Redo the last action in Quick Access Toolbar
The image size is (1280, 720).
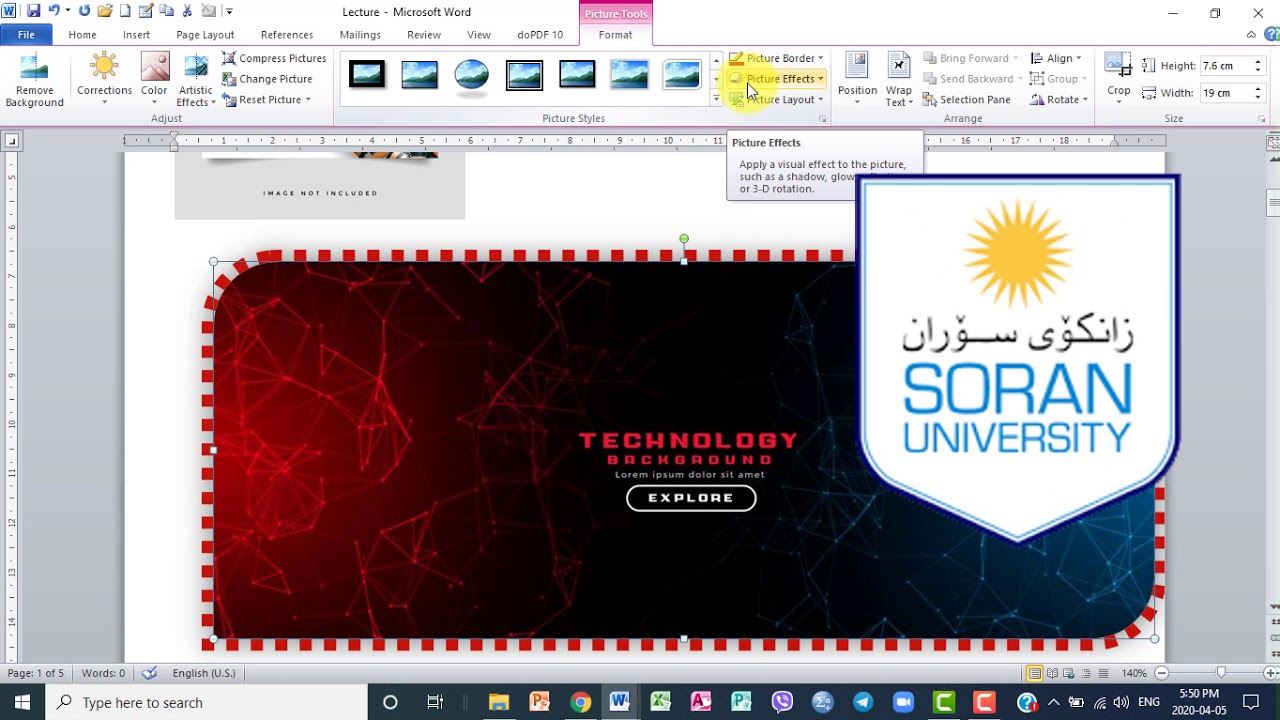(84, 12)
